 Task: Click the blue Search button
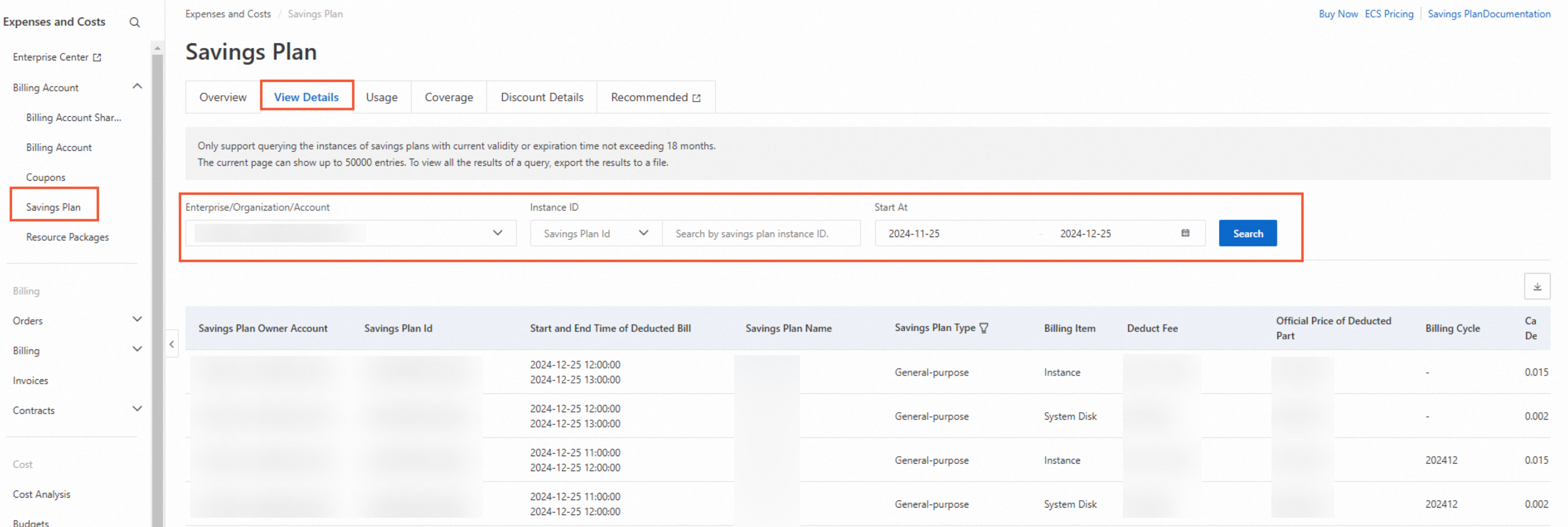point(1247,234)
